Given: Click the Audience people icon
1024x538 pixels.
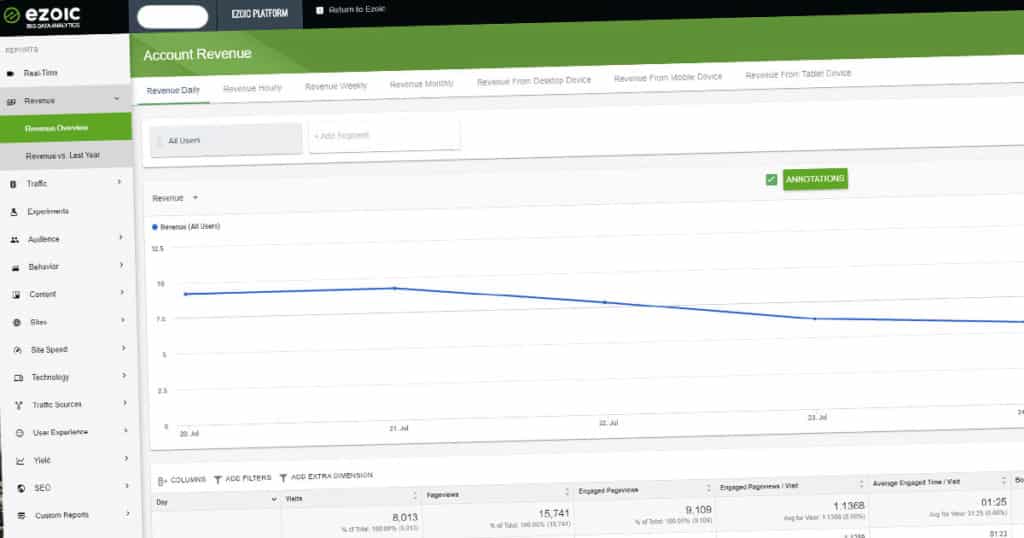Looking at the screenshot, I should click(x=14, y=240).
